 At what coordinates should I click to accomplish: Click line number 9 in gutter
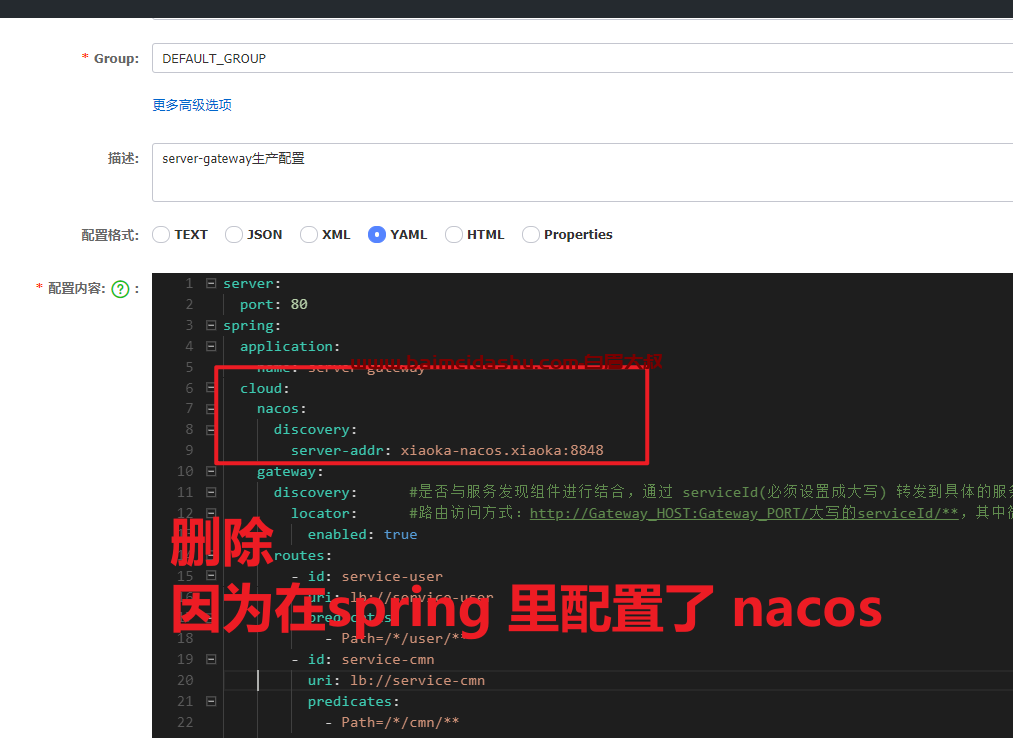click(x=189, y=450)
